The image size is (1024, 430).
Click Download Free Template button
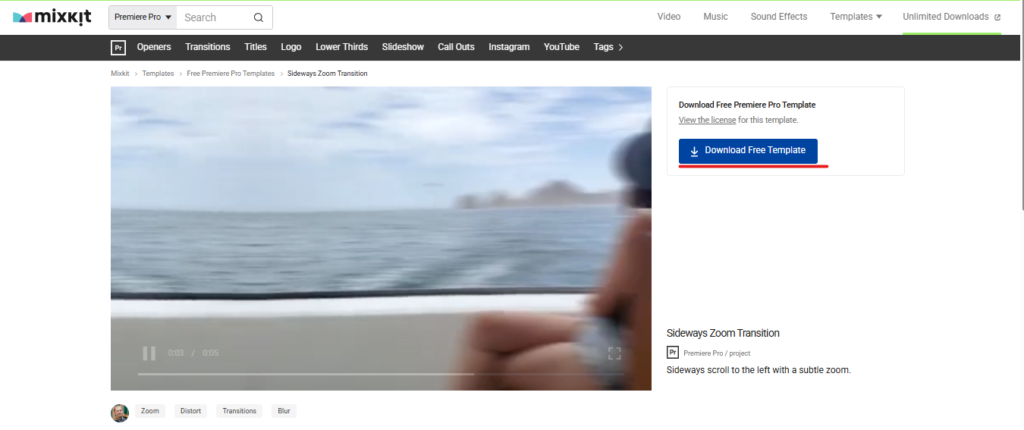click(x=747, y=151)
